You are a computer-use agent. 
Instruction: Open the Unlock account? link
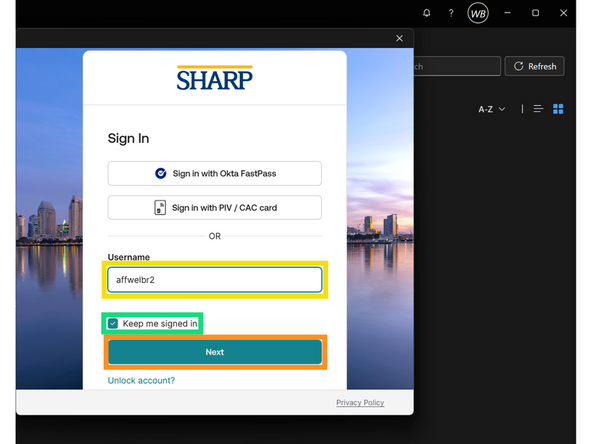(x=141, y=380)
